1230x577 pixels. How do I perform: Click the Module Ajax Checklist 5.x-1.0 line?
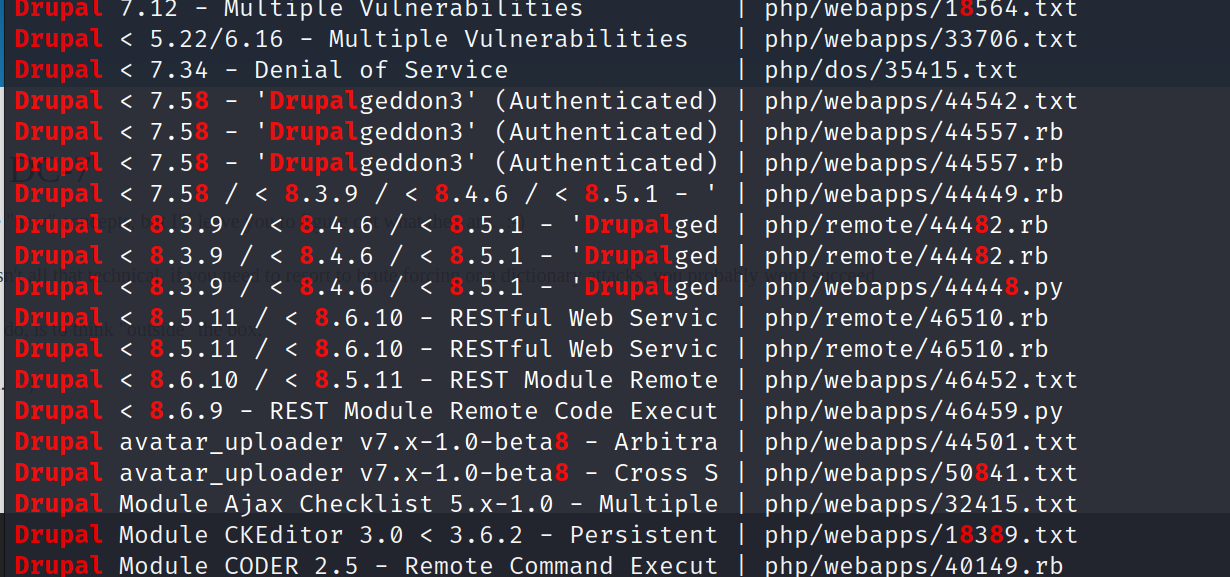[367, 504]
